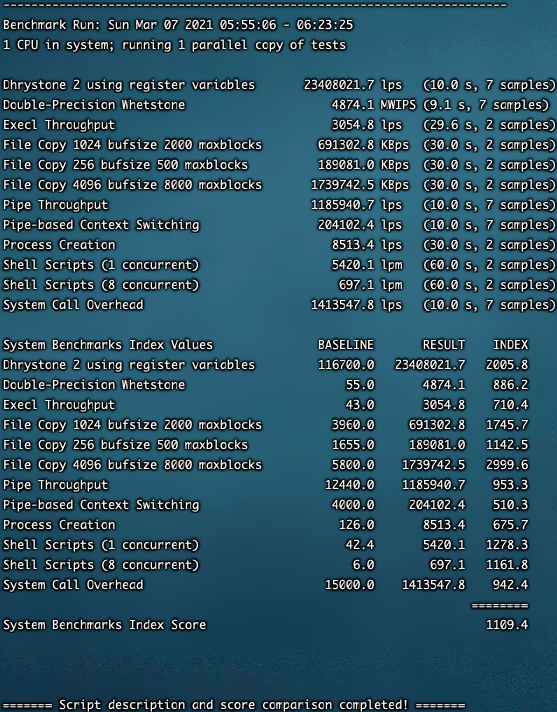Click baseline value "42.4" for Shell Scripts

pos(360,544)
